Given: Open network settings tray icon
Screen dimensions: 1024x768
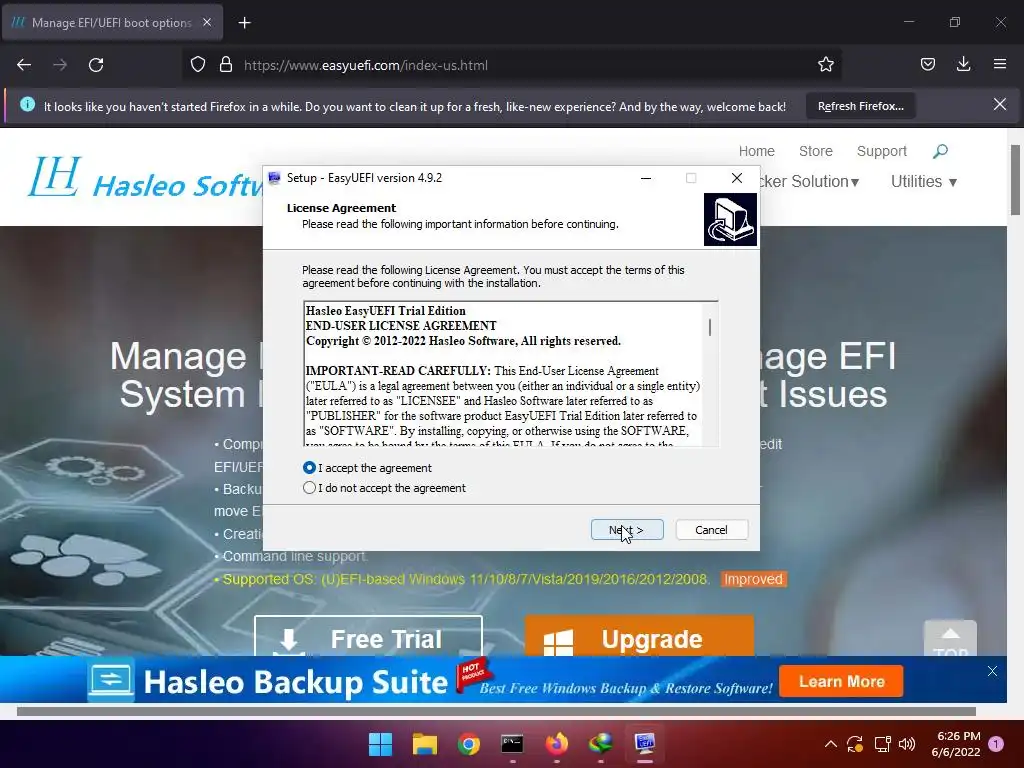Looking at the screenshot, I should coord(882,744).
